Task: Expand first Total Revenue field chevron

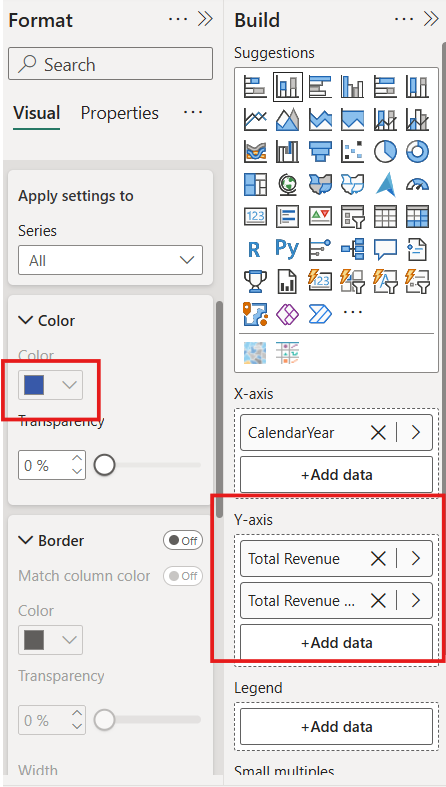Action: coord(415,559)
